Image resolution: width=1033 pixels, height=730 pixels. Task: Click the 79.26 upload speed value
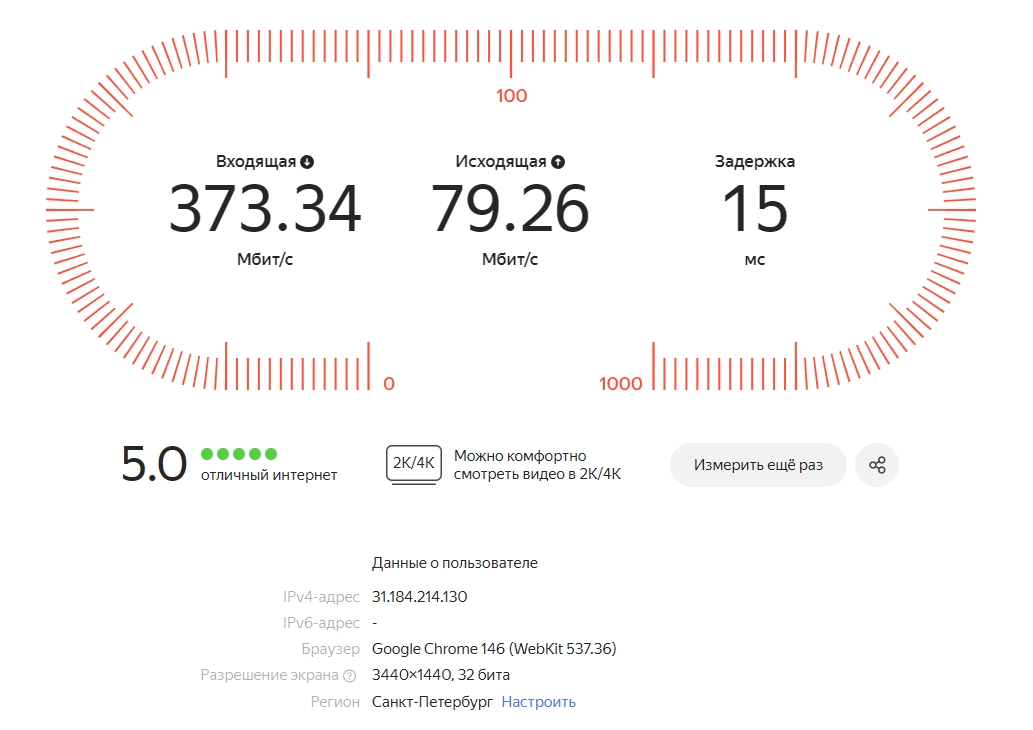510,210
